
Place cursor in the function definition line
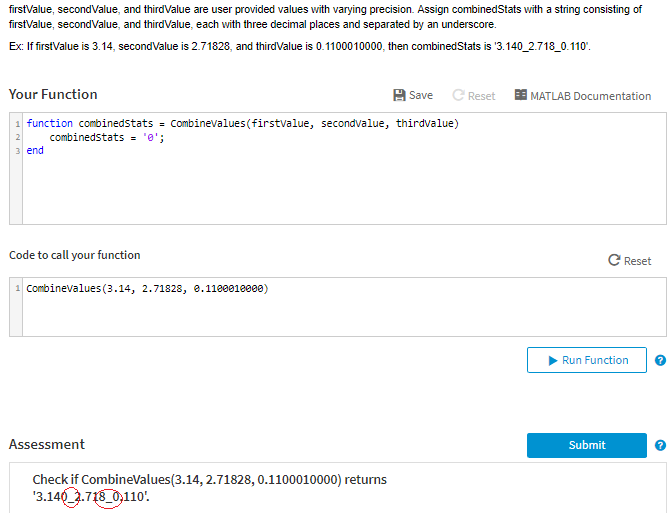[240, 123]
